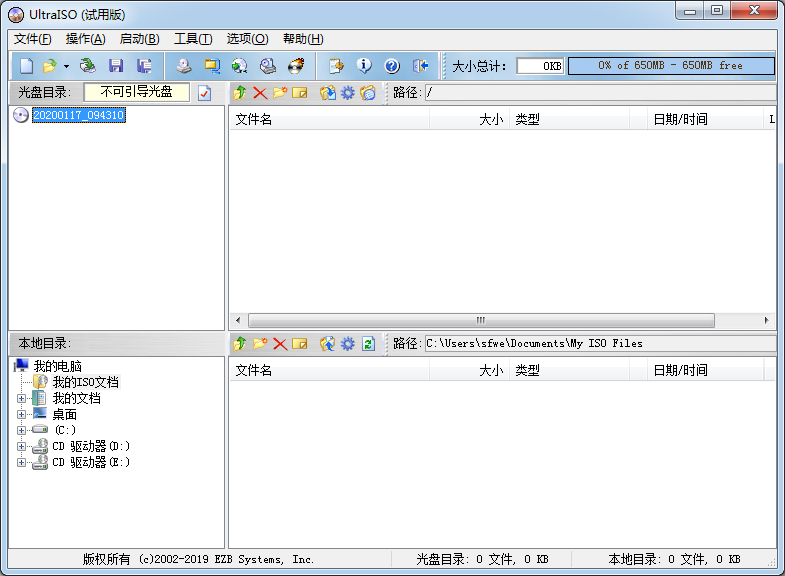The width and height of the screenshot is (785, 576).
Task: Go up one folder in local directory
Action: point(239,344)
